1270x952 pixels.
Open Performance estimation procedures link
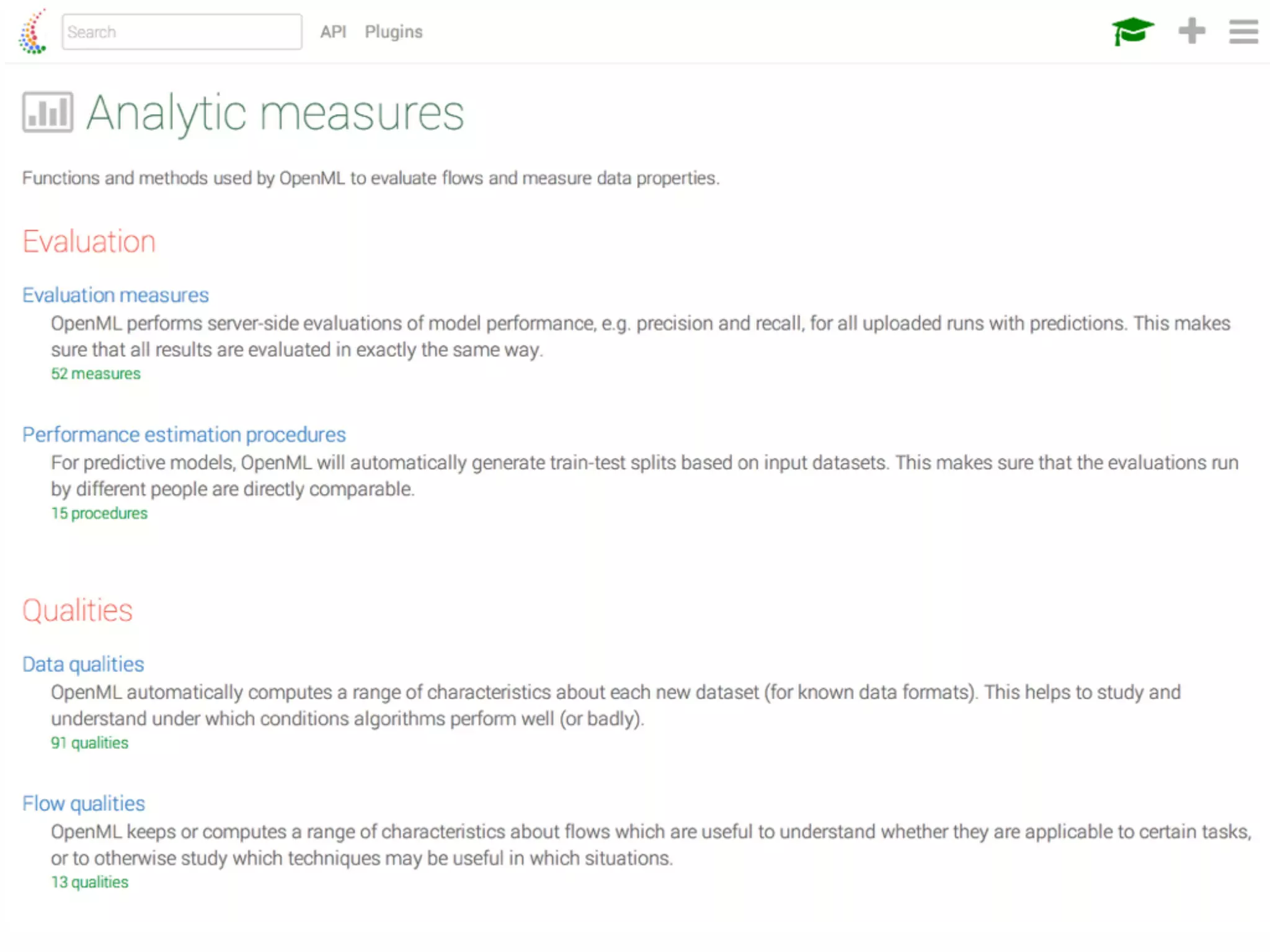click(x=184, y=434)
